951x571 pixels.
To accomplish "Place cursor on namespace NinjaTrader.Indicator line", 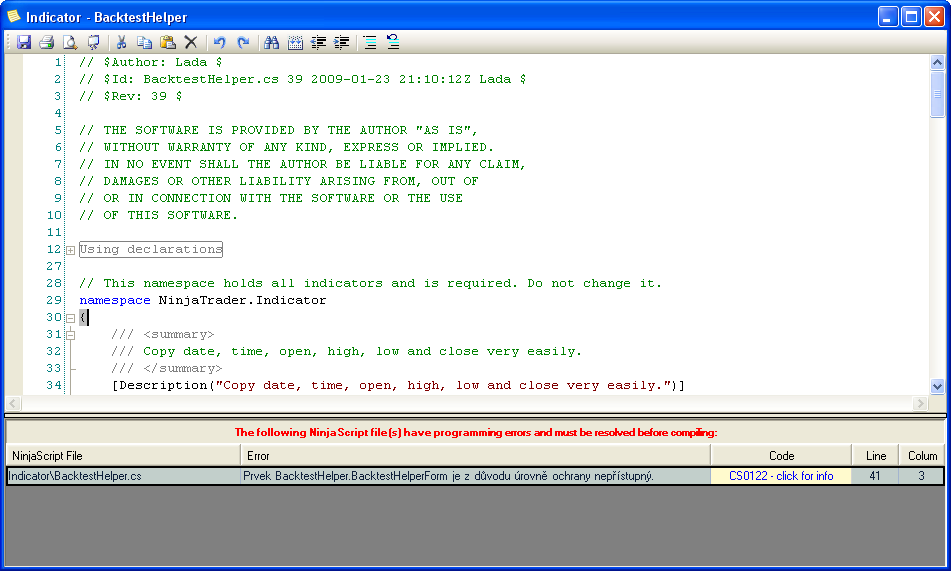I will click(x=203, y=300).
